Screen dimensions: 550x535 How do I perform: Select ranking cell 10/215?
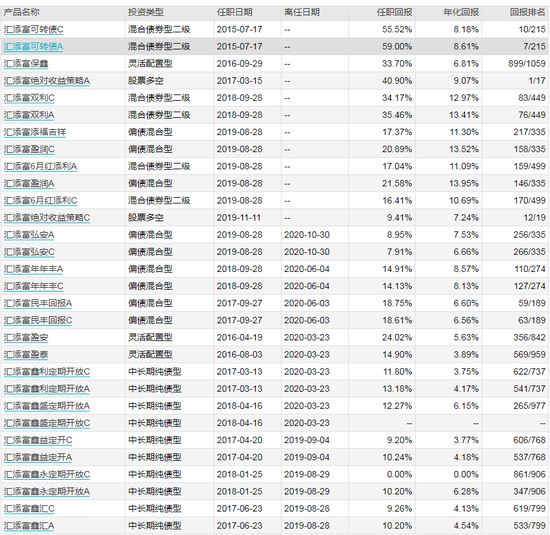click(532, 29)
